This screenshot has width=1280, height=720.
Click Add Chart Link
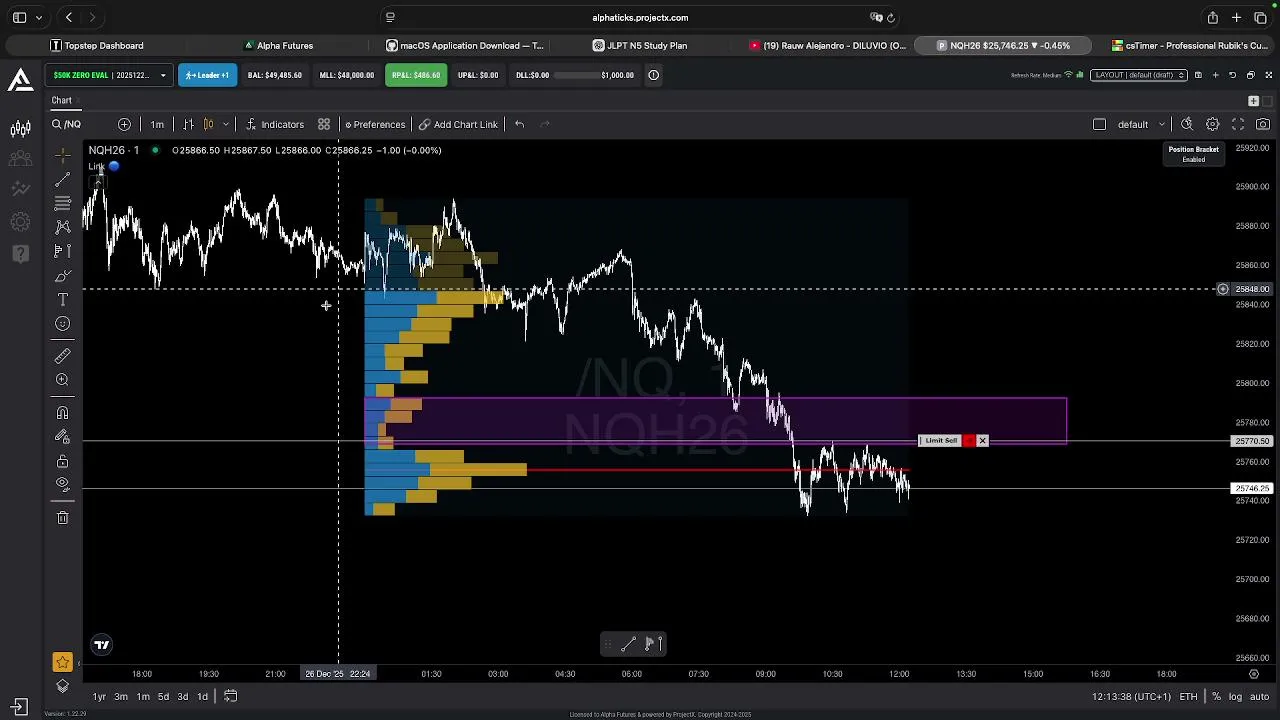tap(458, 124)
